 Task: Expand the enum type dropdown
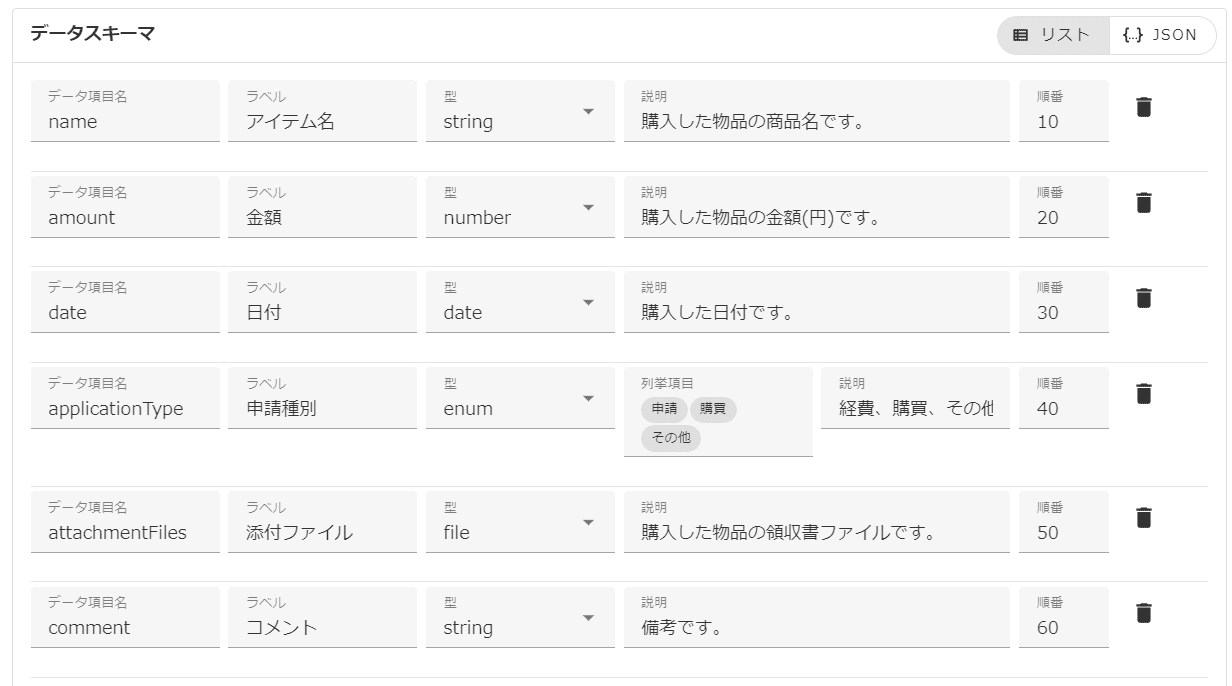588,398
